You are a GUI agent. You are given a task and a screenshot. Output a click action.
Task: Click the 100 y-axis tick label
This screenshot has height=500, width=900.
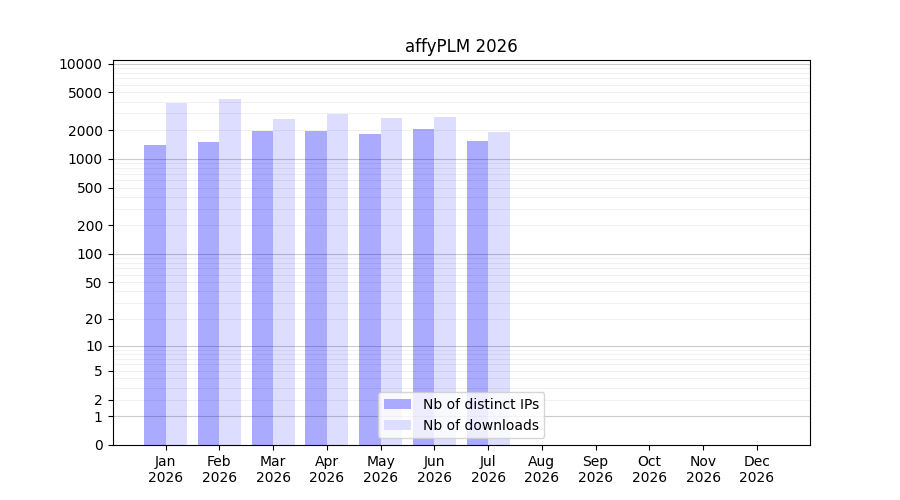[x=90, y=254]
